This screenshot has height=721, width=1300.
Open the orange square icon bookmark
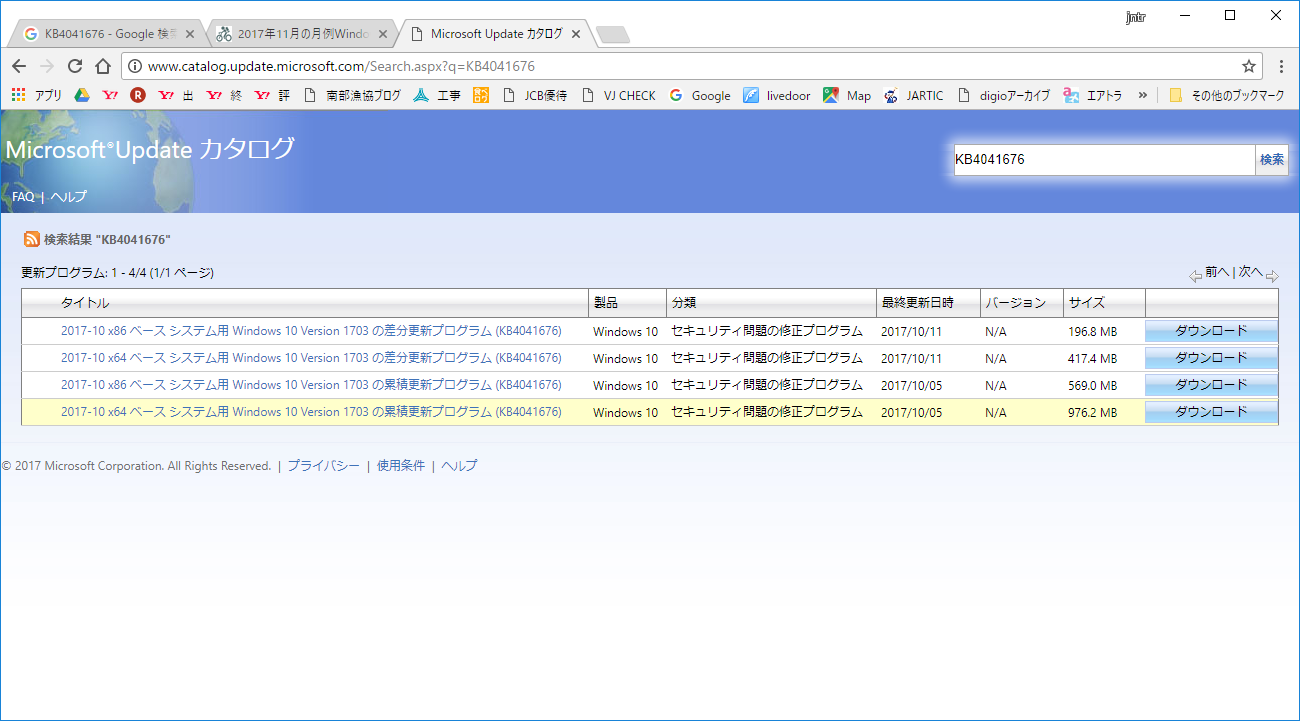coord(481,96)
